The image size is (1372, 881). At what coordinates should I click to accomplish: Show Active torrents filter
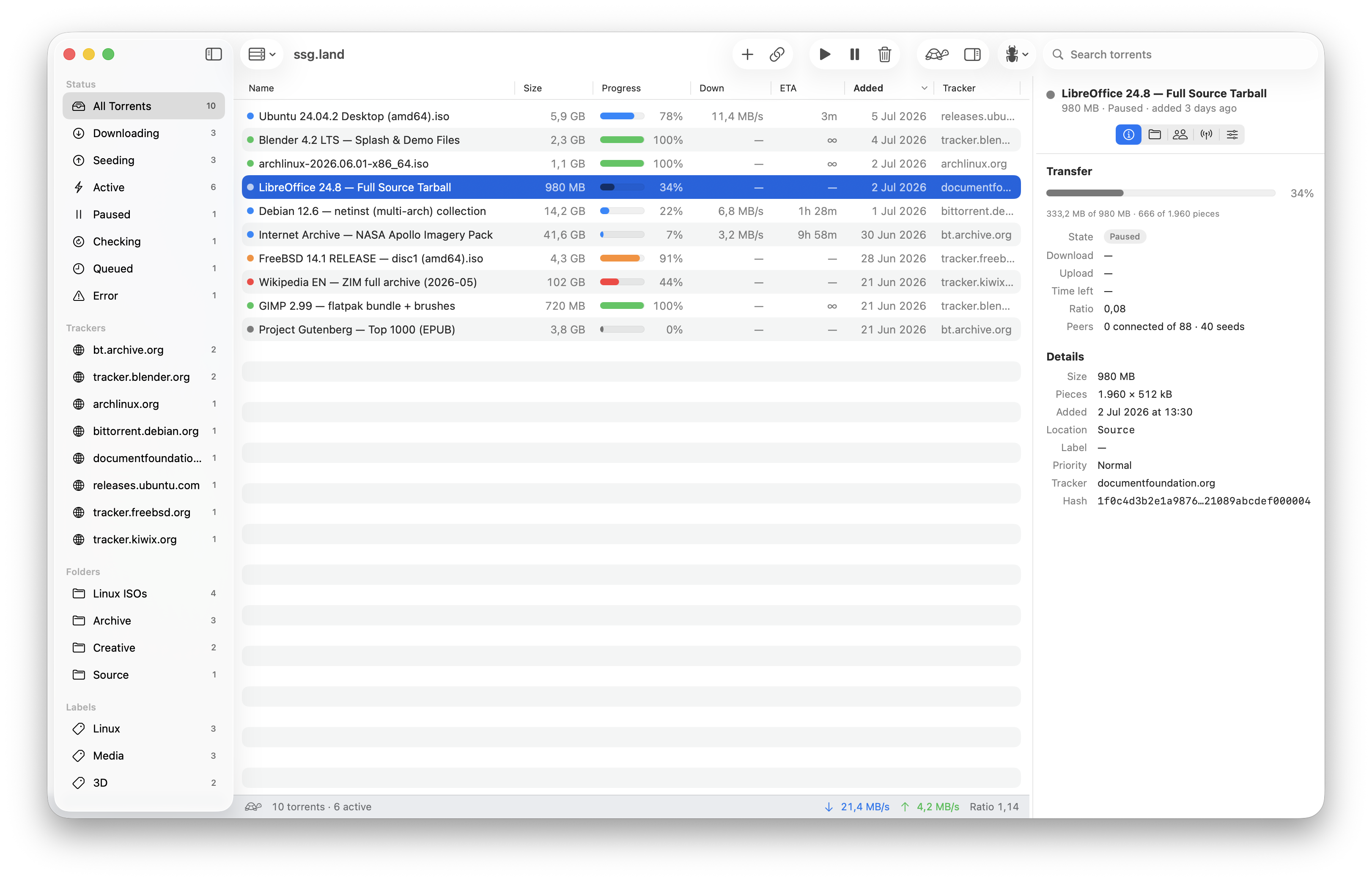tap(143, 187)
